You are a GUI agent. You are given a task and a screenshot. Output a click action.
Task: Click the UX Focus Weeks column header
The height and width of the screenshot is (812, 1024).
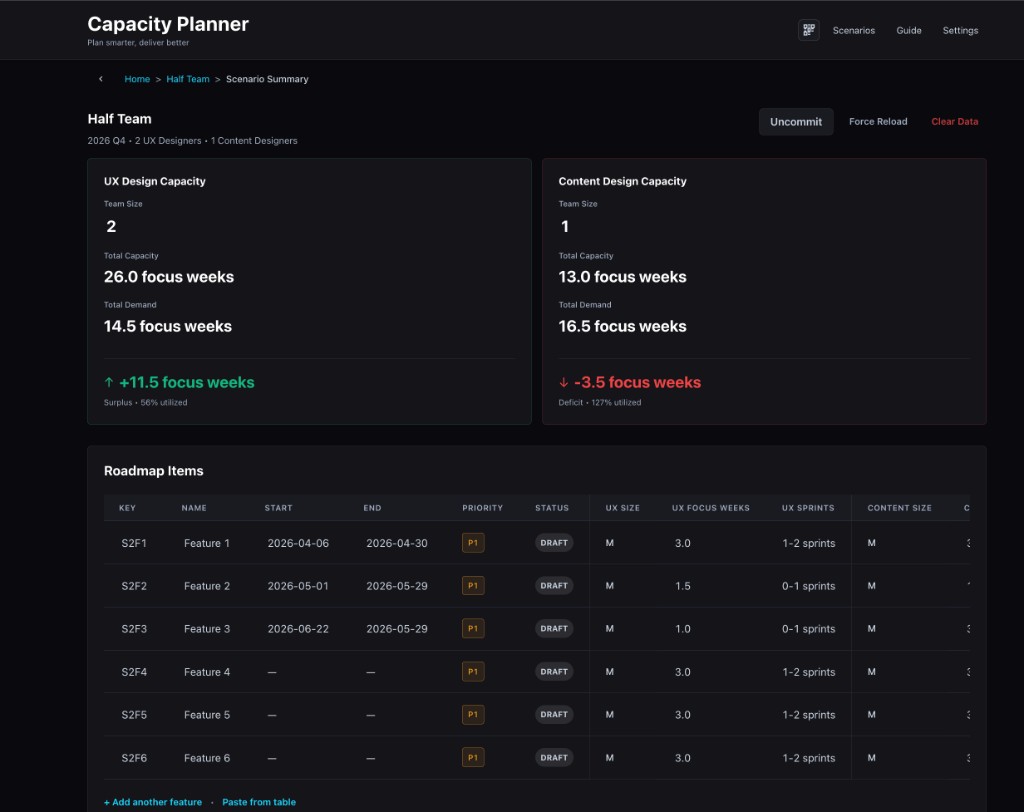[710, 508]
